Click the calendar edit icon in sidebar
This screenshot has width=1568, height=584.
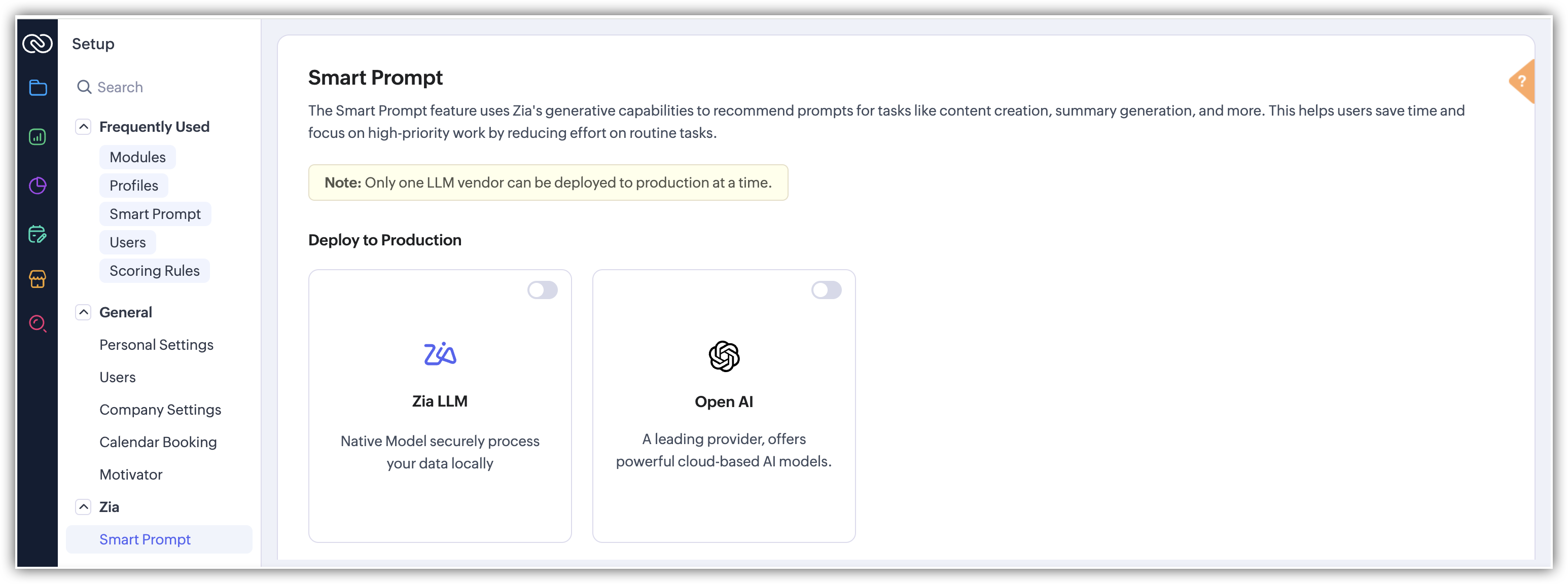click(x=38, y=234)
